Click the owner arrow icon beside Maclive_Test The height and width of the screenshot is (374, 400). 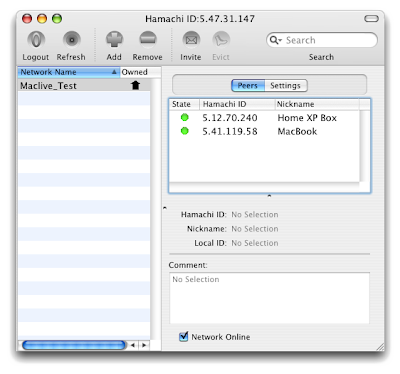click(x=135, y=86)
